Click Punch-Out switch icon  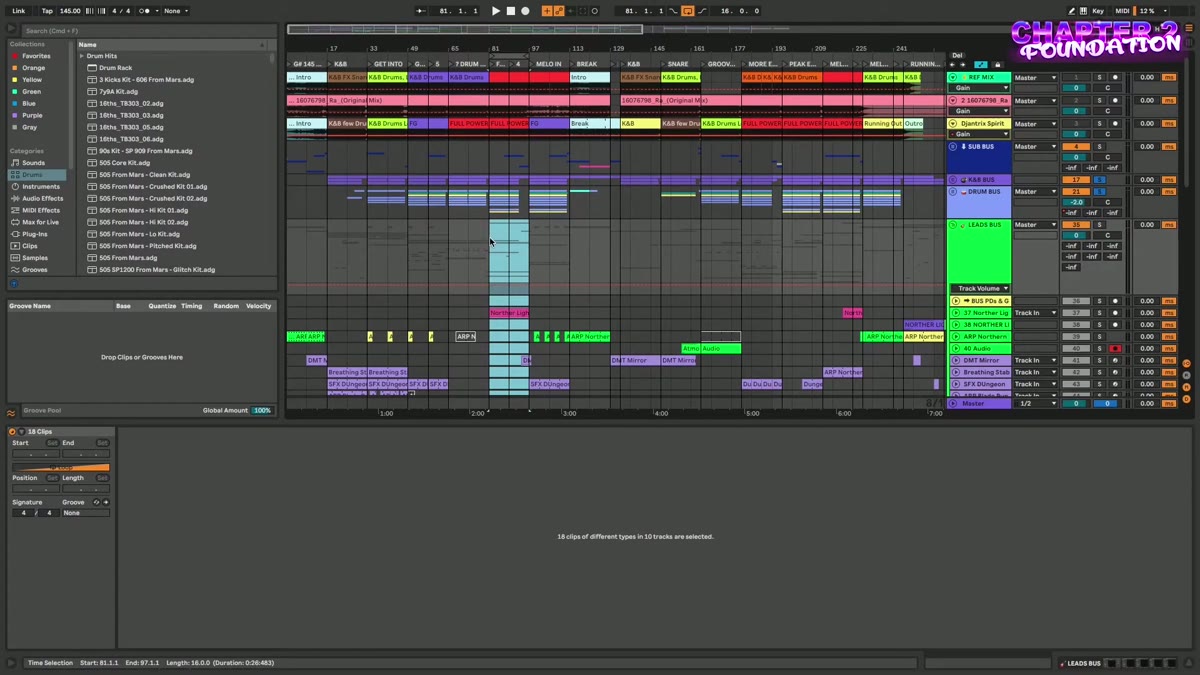(702, 11)
